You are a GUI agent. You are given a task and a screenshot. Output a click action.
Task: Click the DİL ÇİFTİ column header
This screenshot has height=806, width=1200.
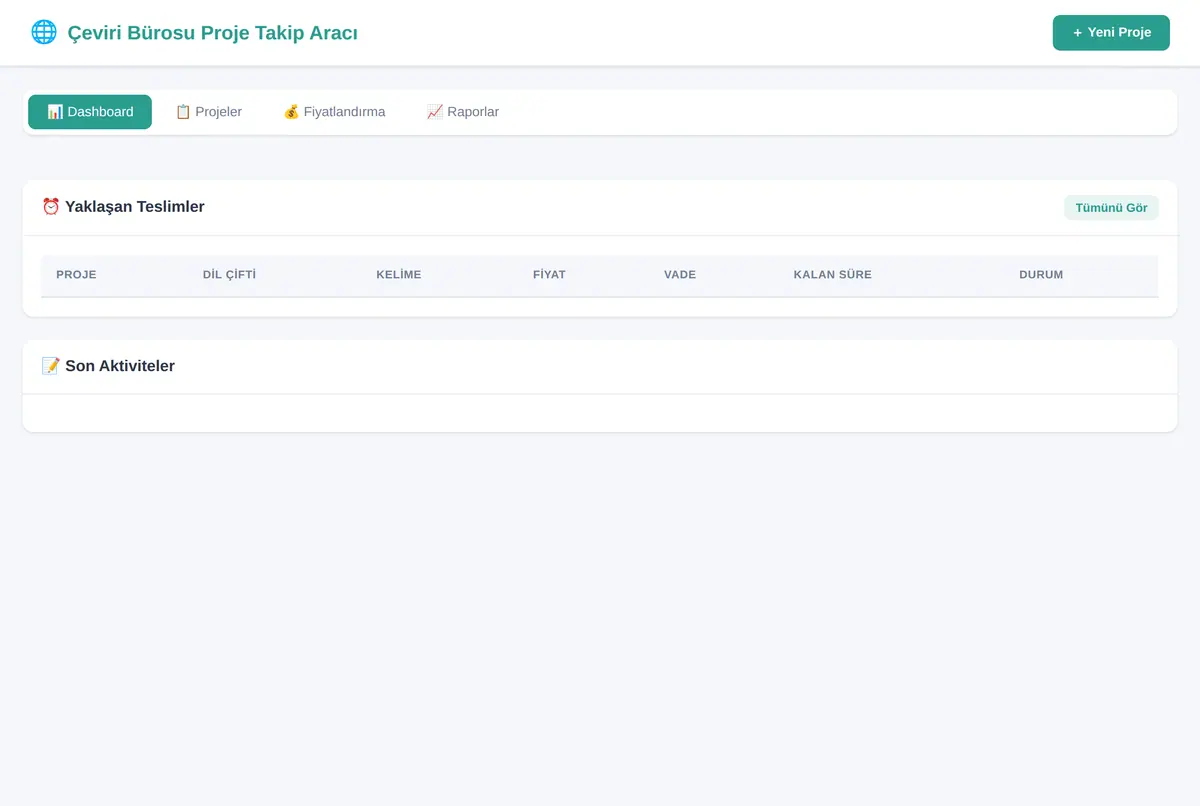[229, 274]
